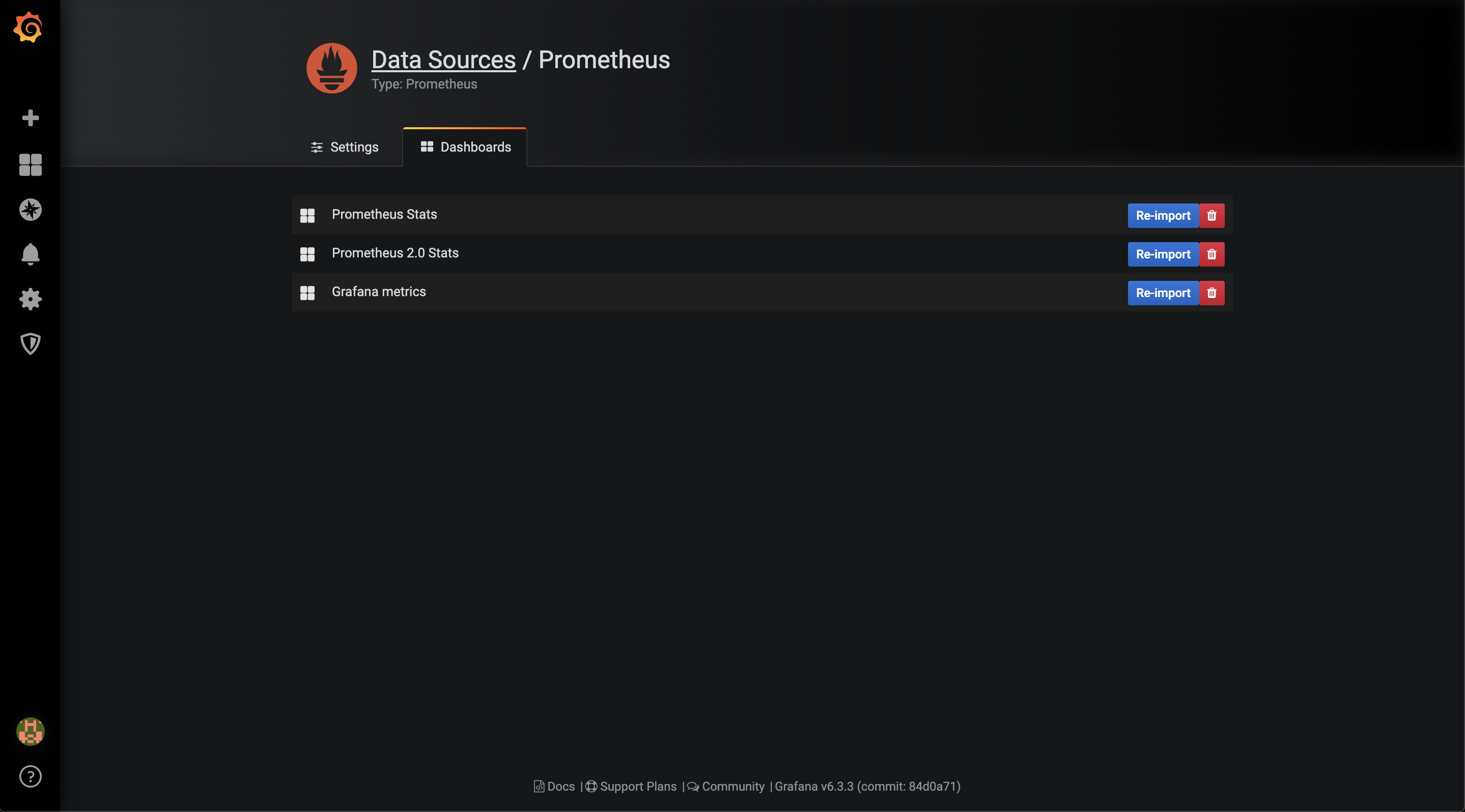The width and height of the screenshot is (1465, 812).
Task: Click the Grafana metrics grid icon
Action: (x=307, y=293)
